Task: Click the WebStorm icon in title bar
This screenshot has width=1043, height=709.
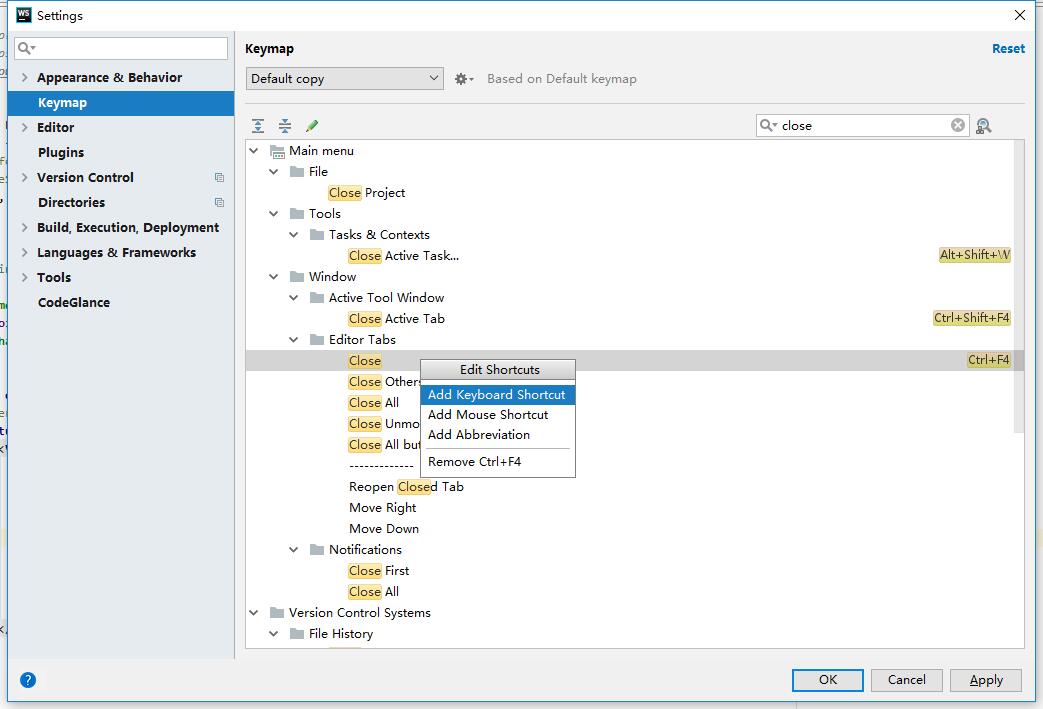Action: (x=24, y=15)
